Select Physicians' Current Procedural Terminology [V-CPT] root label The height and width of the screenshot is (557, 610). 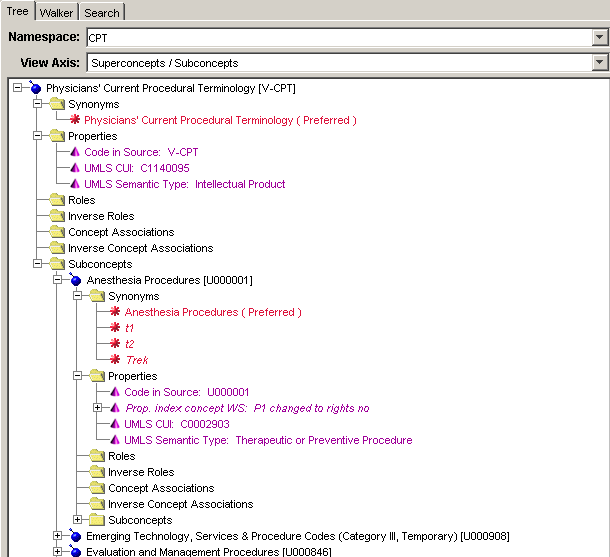click(x=171, y=88)
